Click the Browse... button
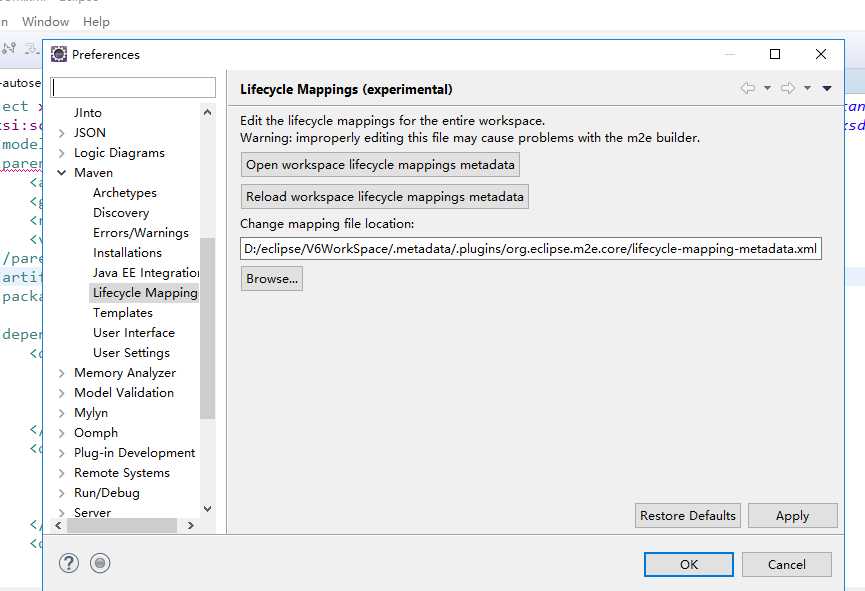Screen dimensions: 865x591 272,279
